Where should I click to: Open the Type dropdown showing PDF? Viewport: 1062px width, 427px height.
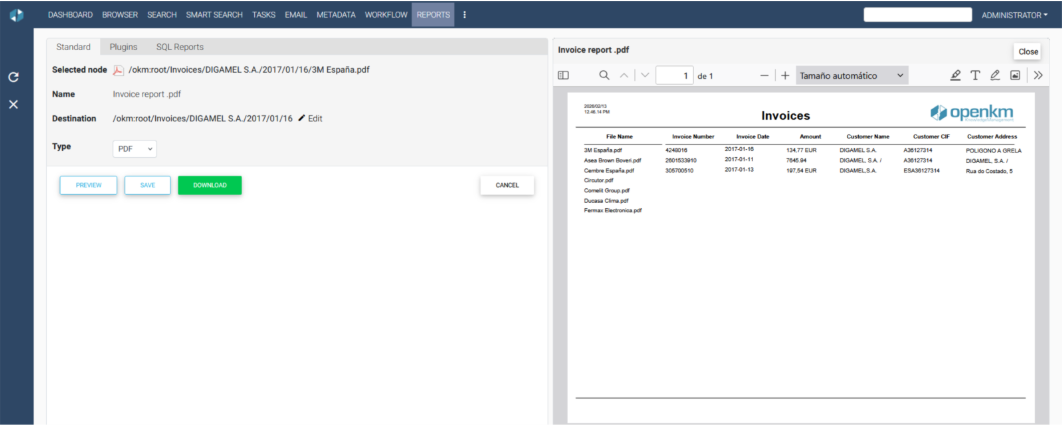135,148
